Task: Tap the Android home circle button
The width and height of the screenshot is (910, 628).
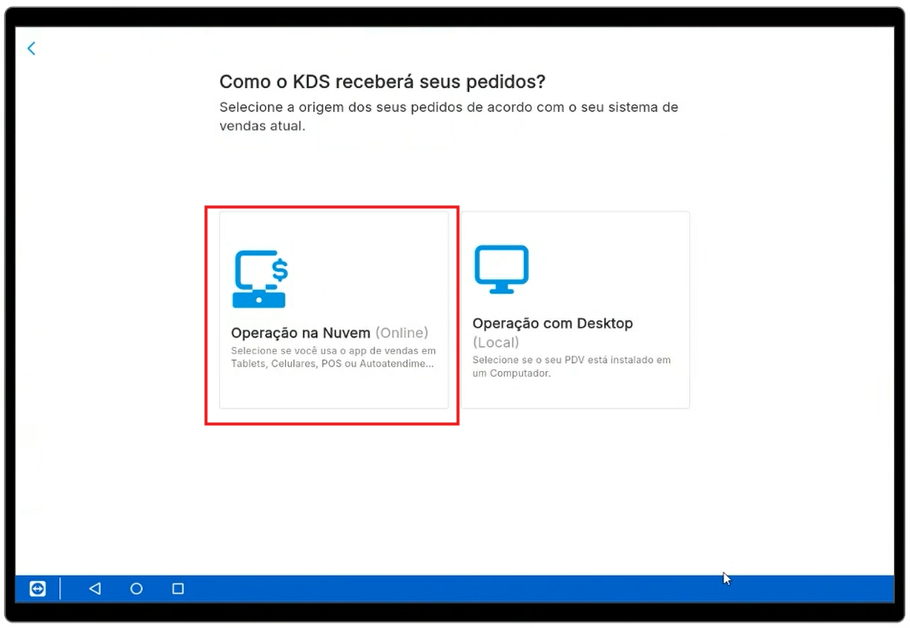Action: [136, 589]
